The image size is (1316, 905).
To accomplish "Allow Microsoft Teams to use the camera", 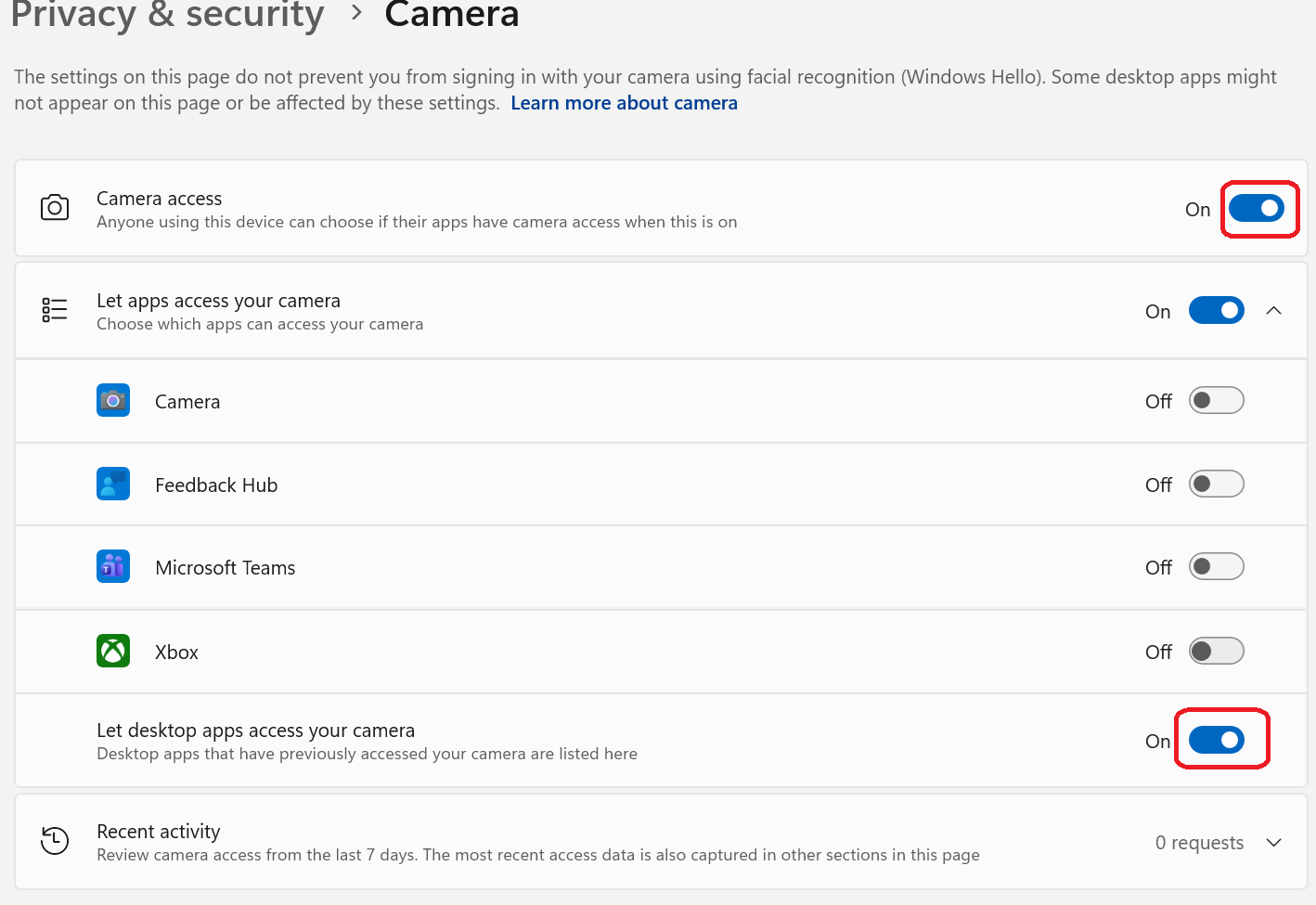I will [x=1216, y=566].
